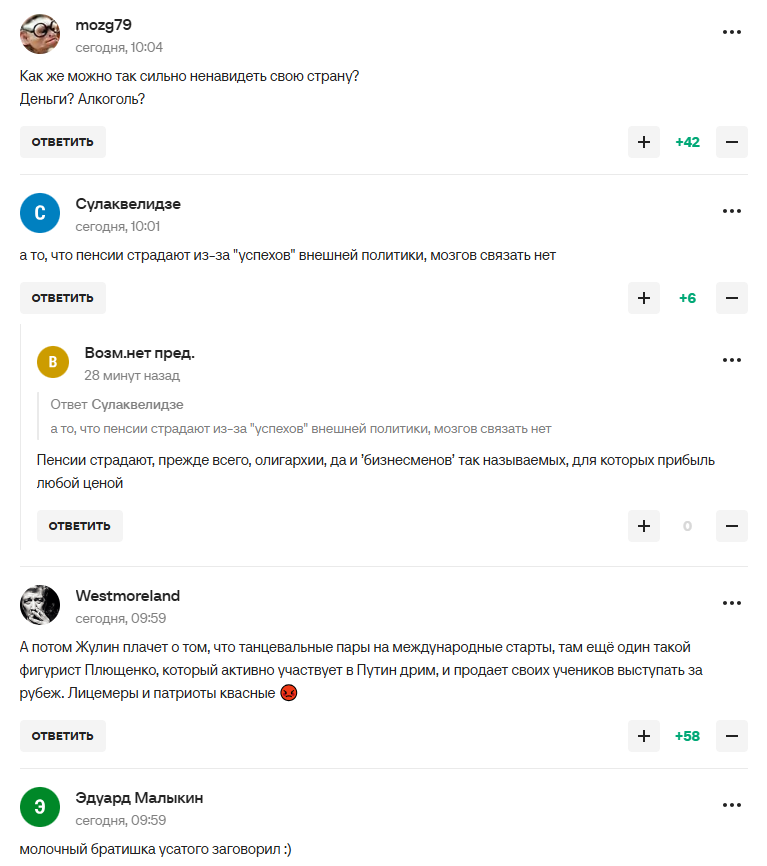Open mozg79's profile avatar
767x866 pixels.
[x=40, y=35]
